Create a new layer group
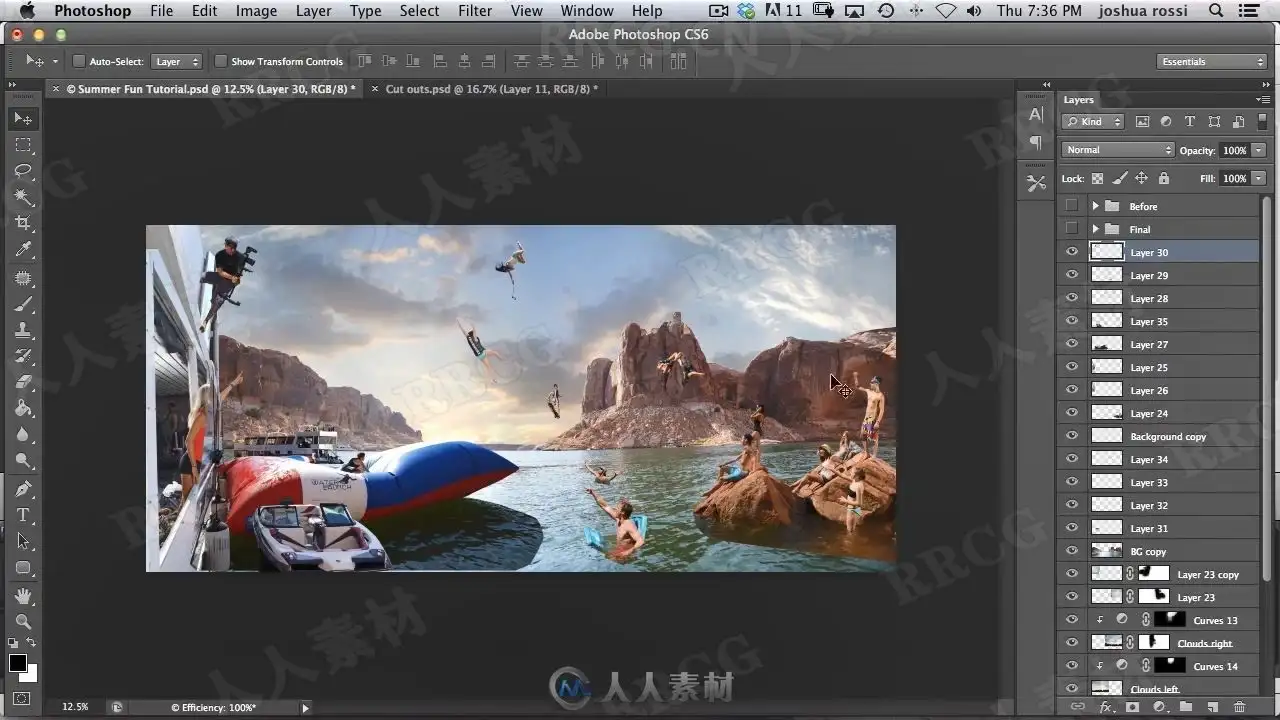The image size is (1280, 720). 1187,707
